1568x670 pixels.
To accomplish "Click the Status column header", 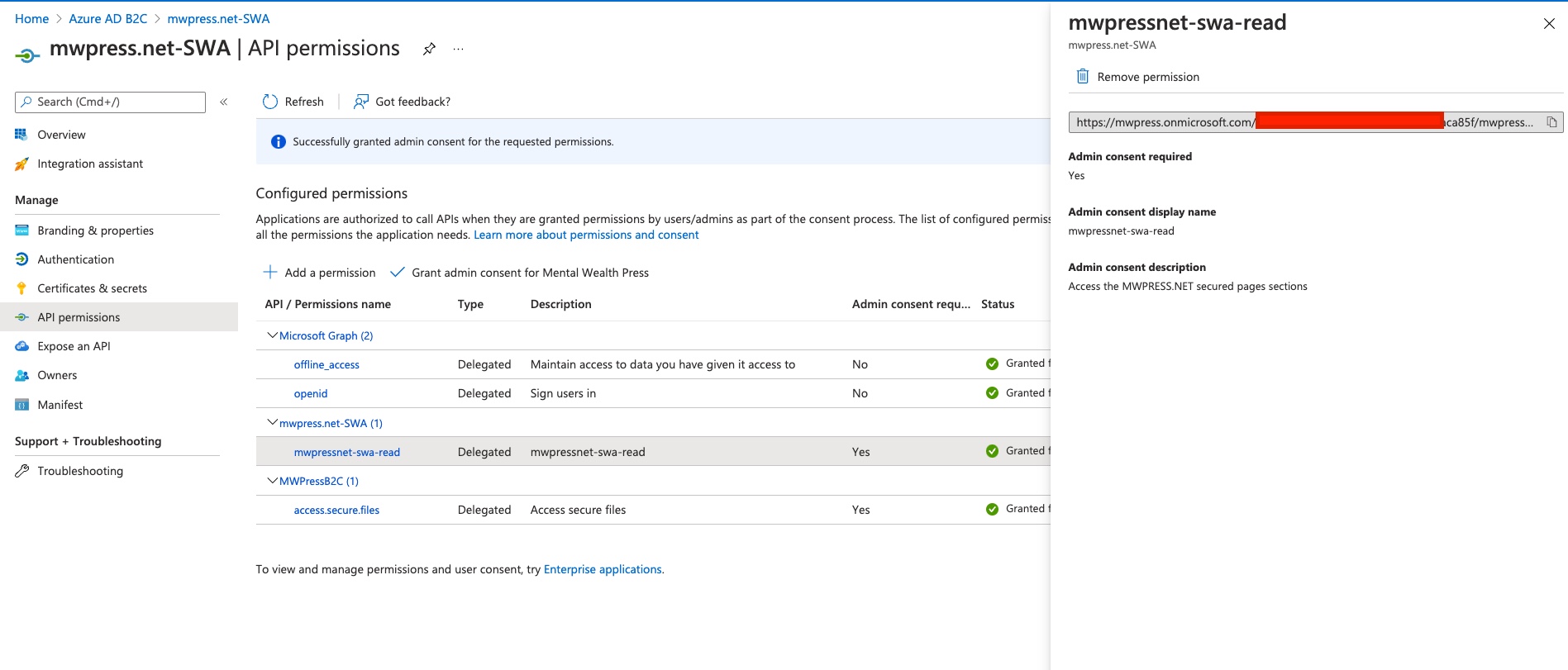I will (x=998, y=304).
